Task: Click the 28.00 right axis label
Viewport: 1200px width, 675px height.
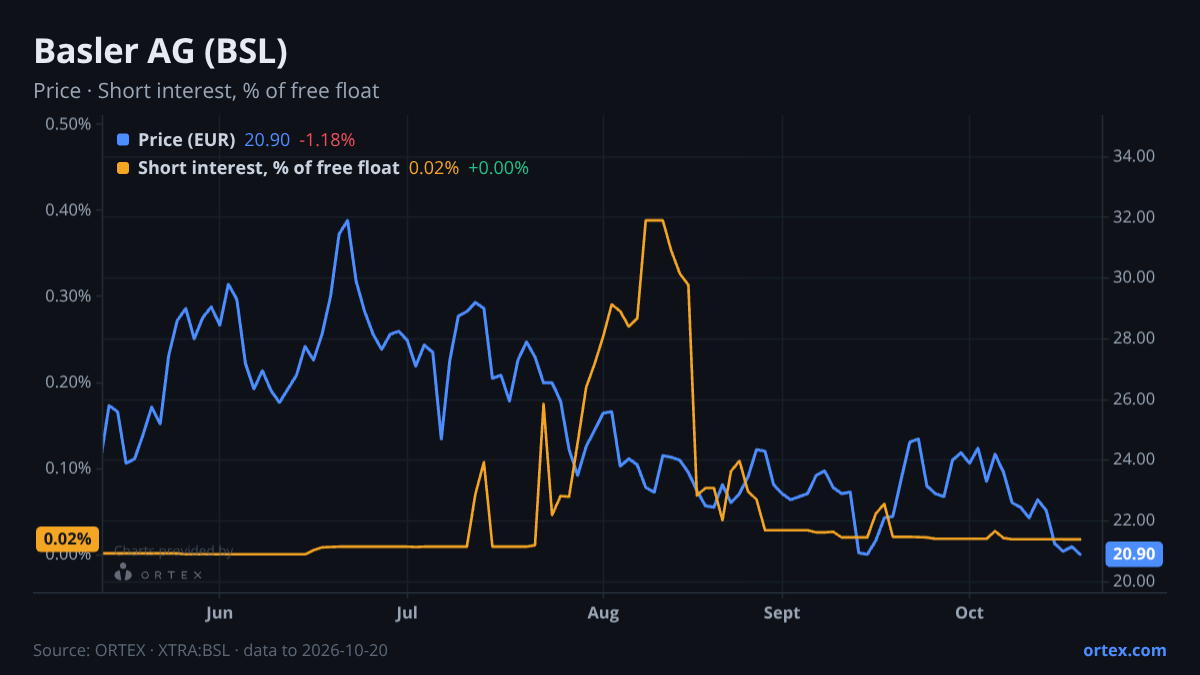Action: click(1133, 338)
